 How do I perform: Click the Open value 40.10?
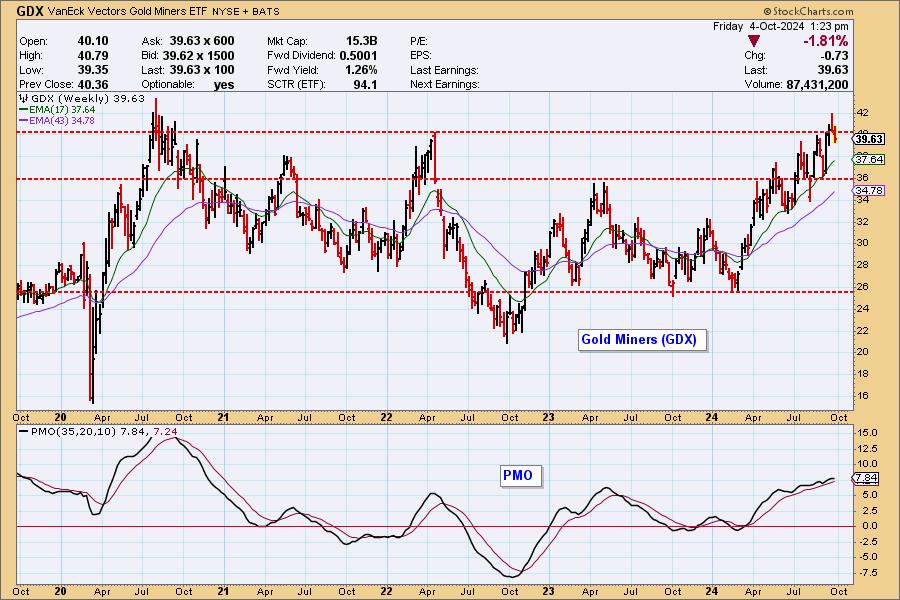(93, 41)
